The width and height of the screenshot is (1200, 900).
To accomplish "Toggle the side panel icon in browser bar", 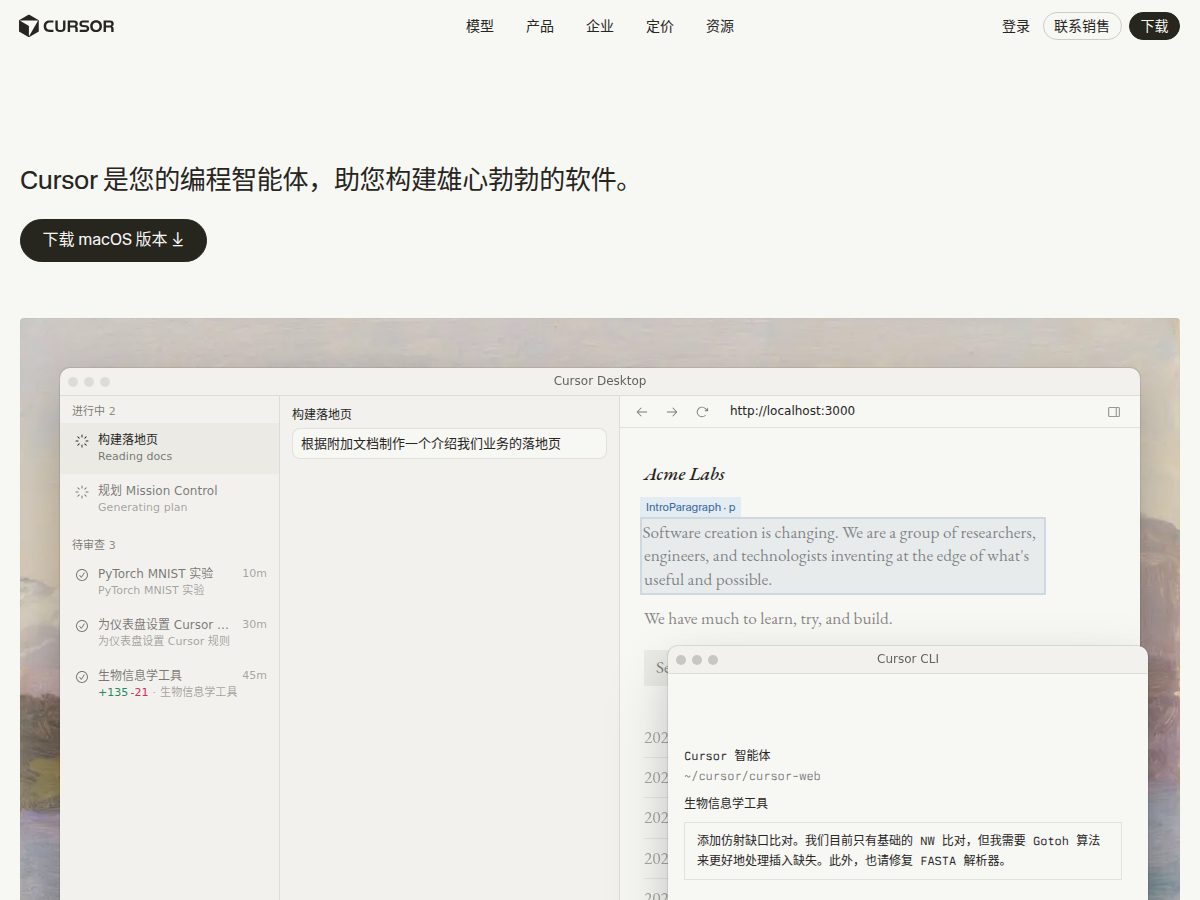I will 1114,411.
